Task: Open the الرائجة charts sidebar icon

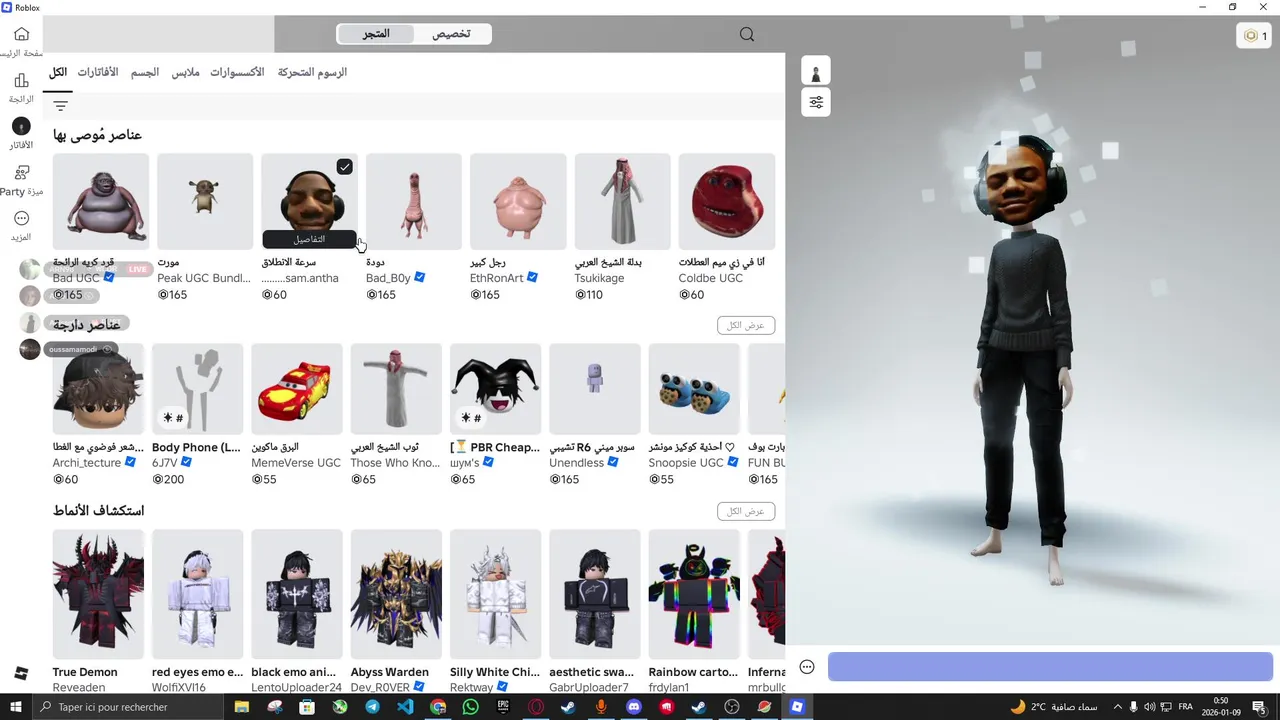Action: click(21, 80)
